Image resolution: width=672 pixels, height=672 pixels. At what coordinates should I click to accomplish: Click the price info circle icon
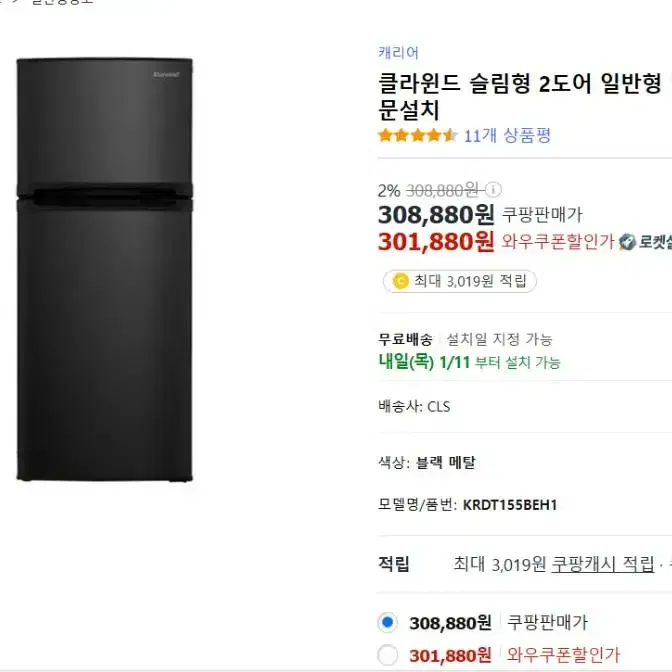point(493,189)
